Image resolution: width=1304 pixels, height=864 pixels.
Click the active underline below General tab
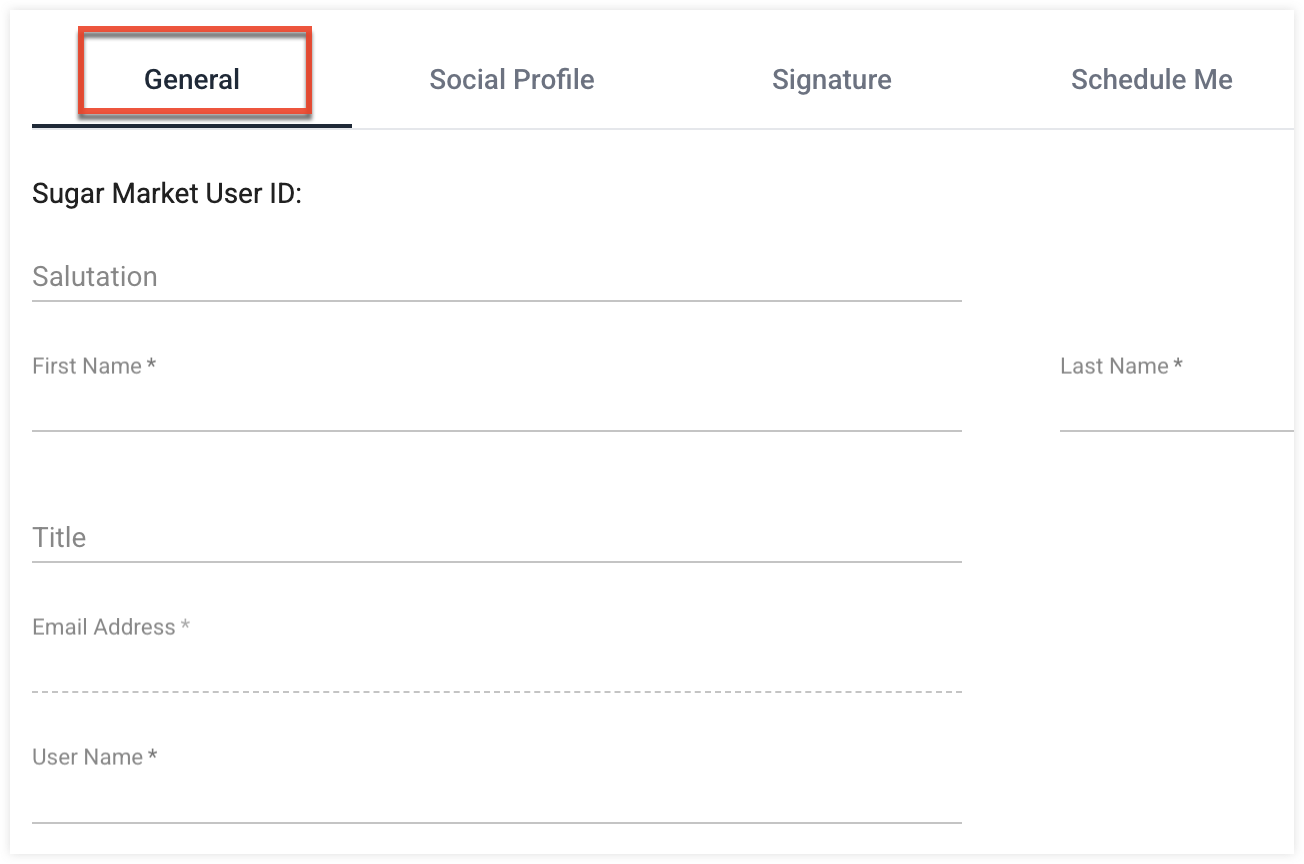click(192, 126)
